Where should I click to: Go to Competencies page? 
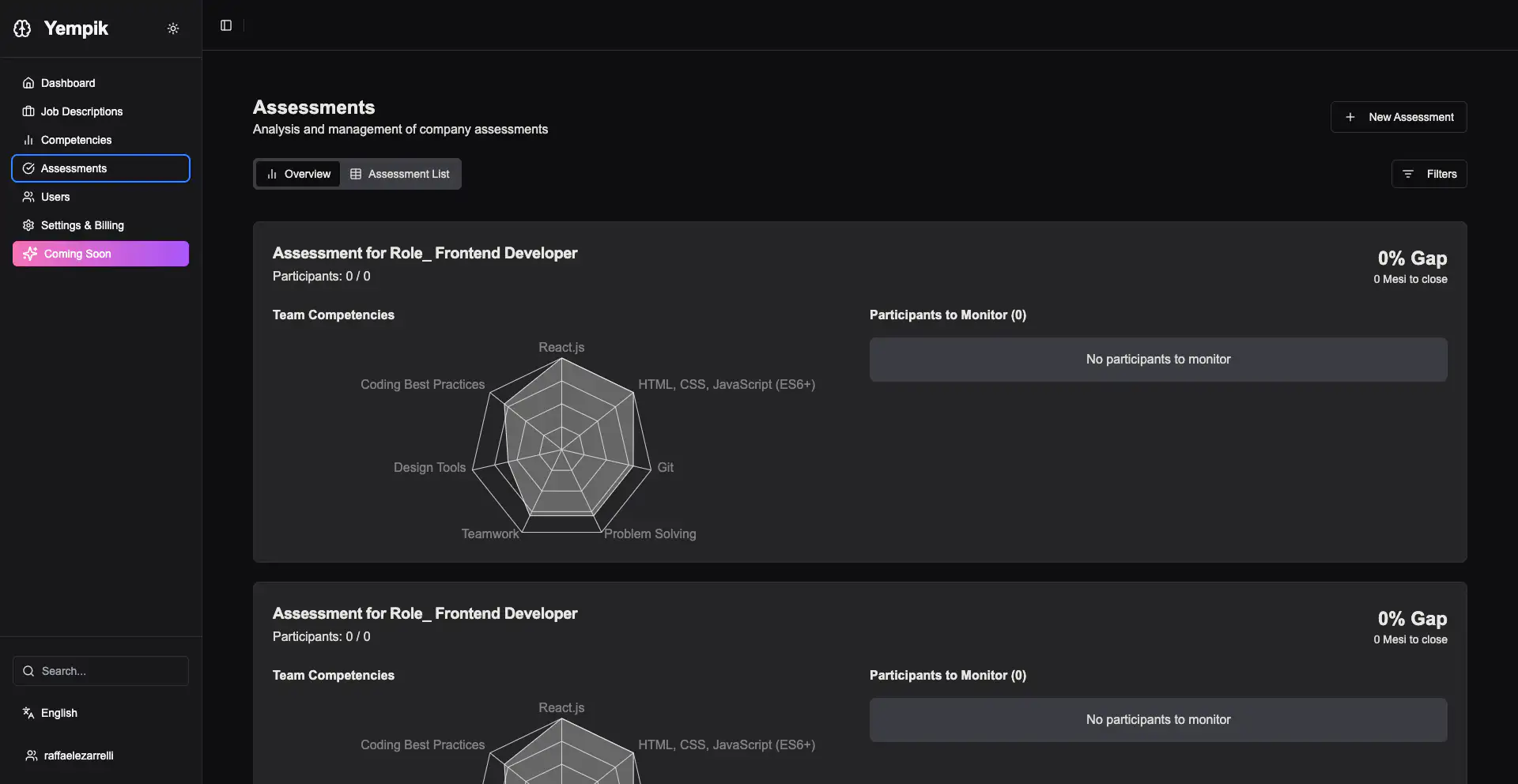click(x=76, y=140)
